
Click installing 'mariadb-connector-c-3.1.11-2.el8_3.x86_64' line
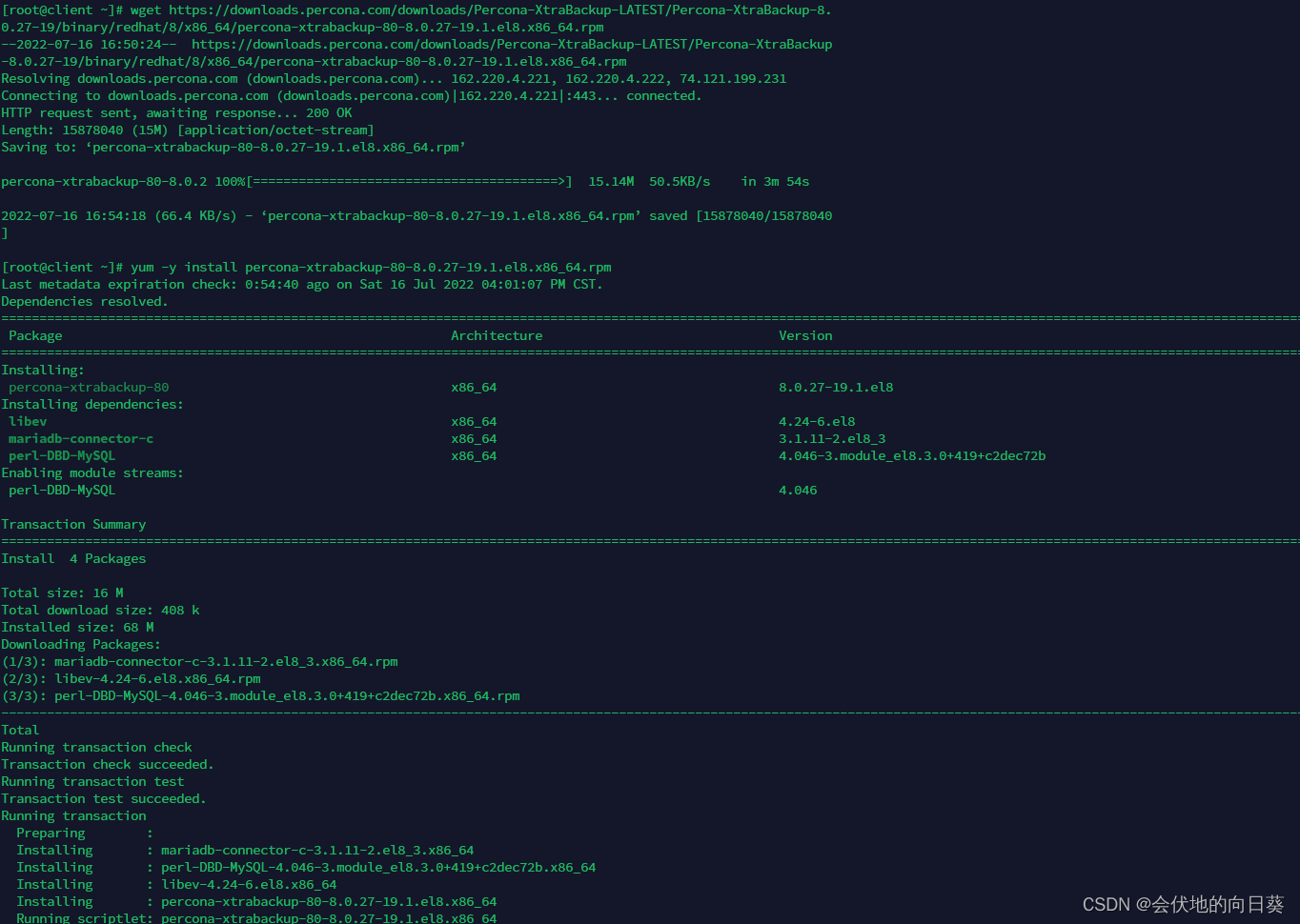coord(245,851)
